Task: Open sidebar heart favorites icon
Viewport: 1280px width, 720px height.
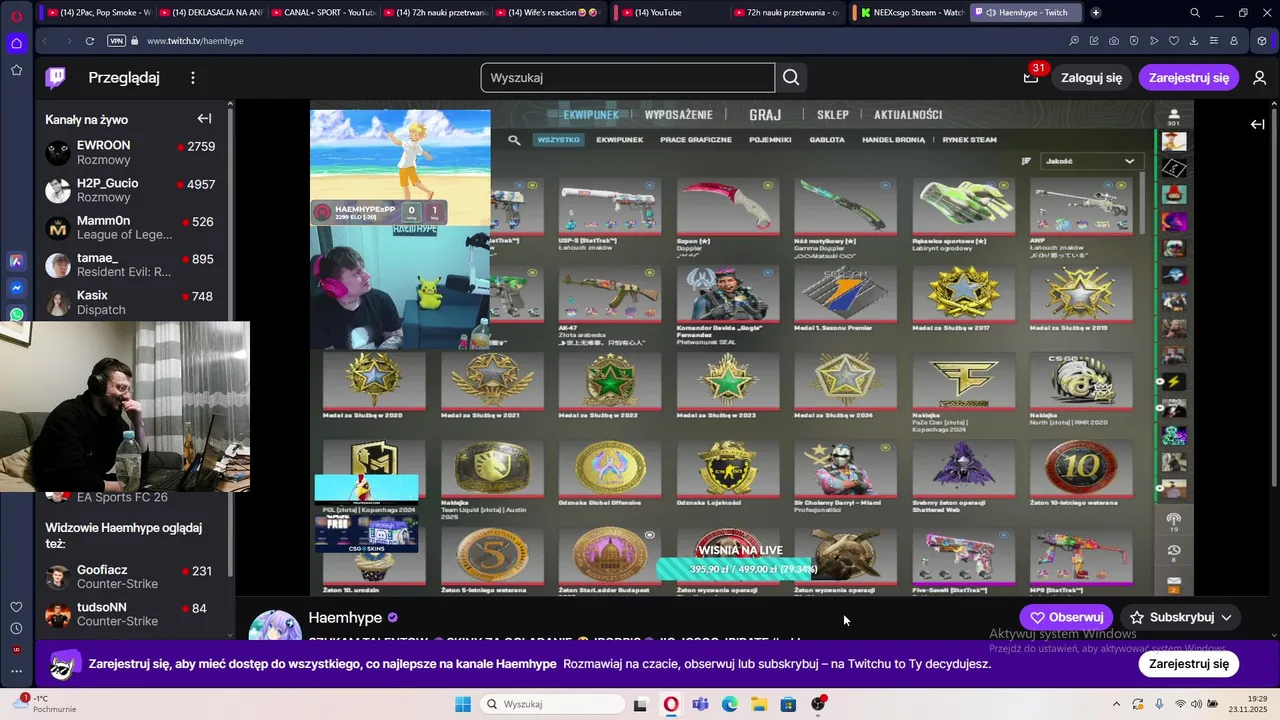Action: point(16,607)
